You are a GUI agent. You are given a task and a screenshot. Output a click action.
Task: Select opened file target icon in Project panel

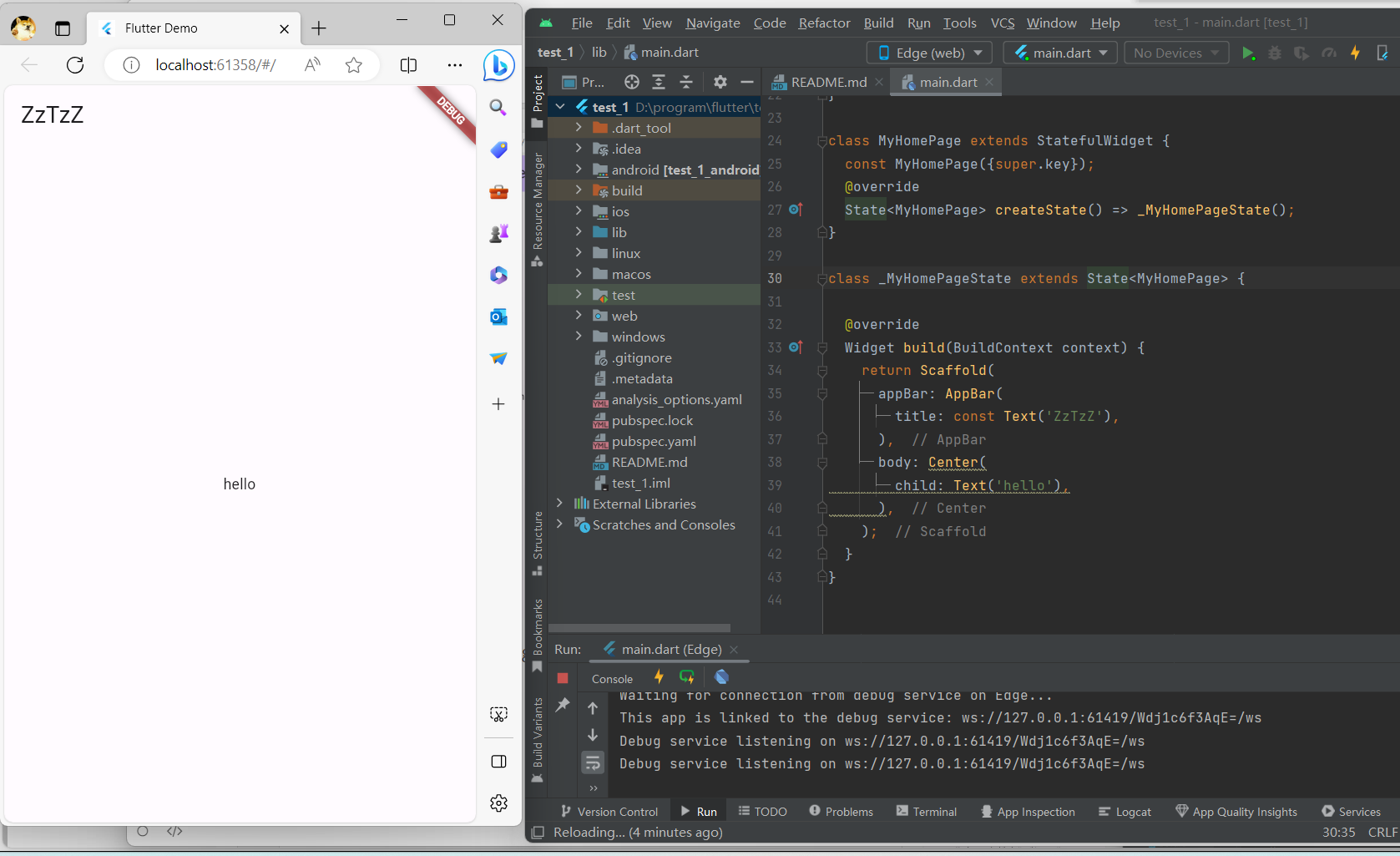click(x=632, y=82)
